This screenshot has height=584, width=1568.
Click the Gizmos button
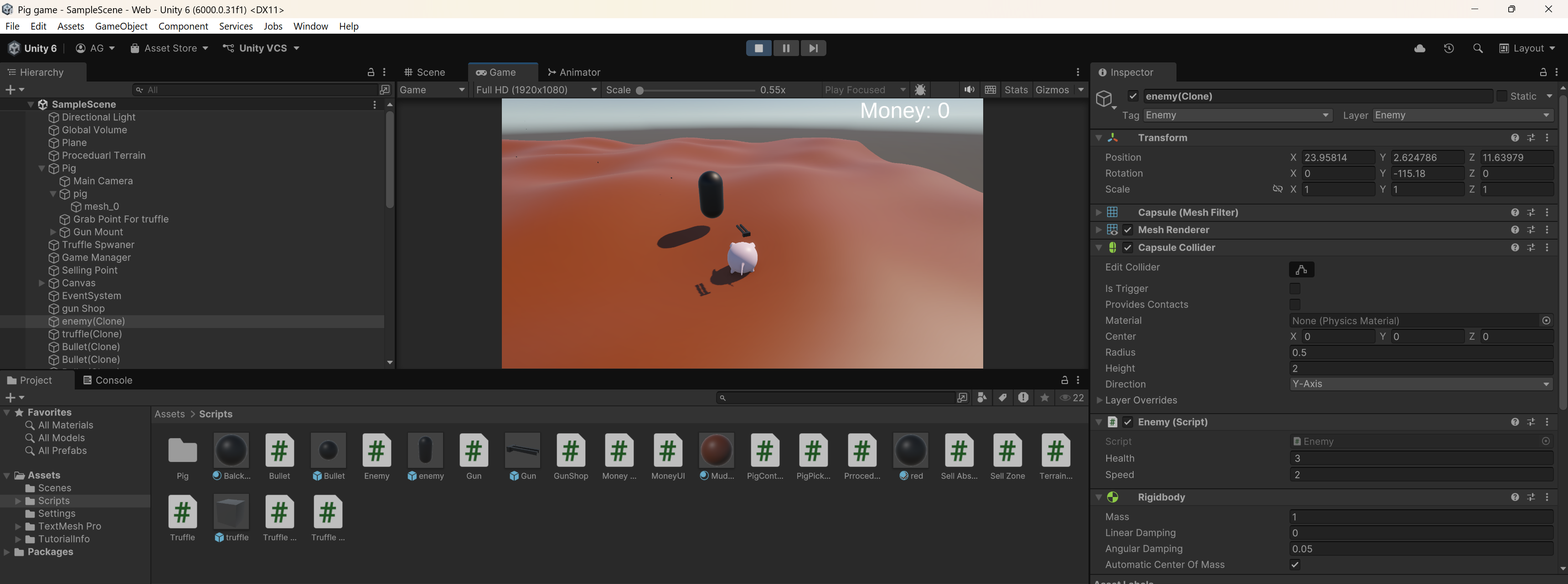1052,89
